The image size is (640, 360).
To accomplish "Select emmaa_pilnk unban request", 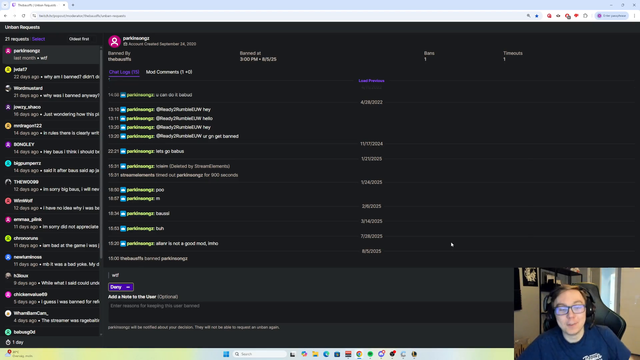I will click(51, 223).
